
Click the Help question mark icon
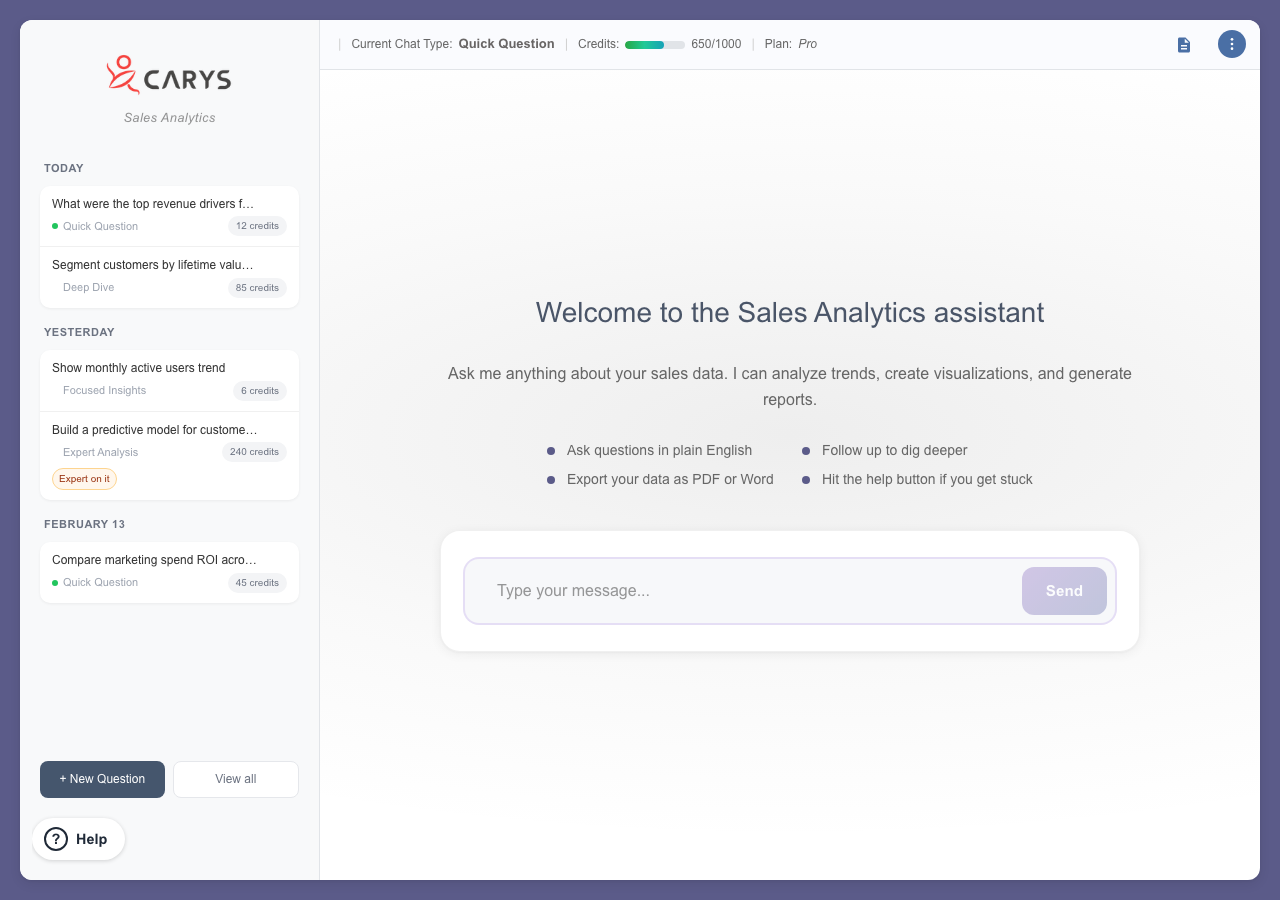pos(56,839)
